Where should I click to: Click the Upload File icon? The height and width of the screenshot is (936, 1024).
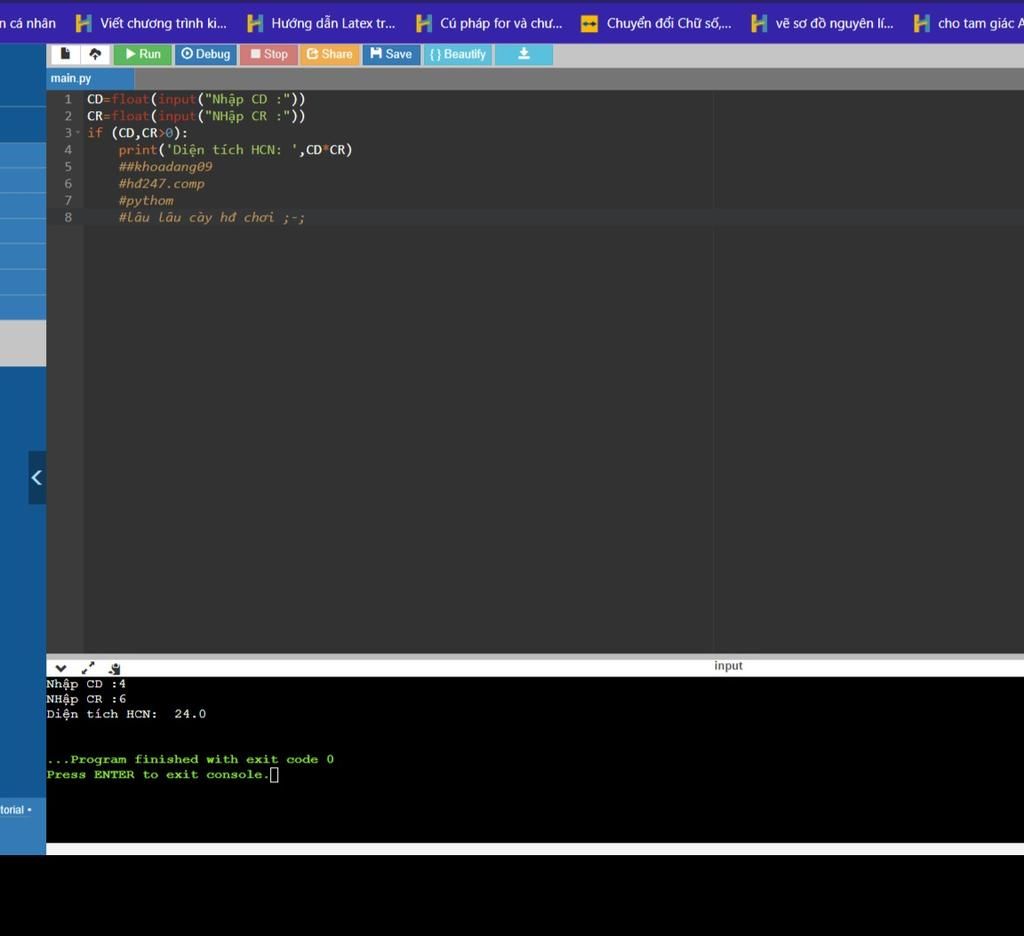(x=95, y=54)
